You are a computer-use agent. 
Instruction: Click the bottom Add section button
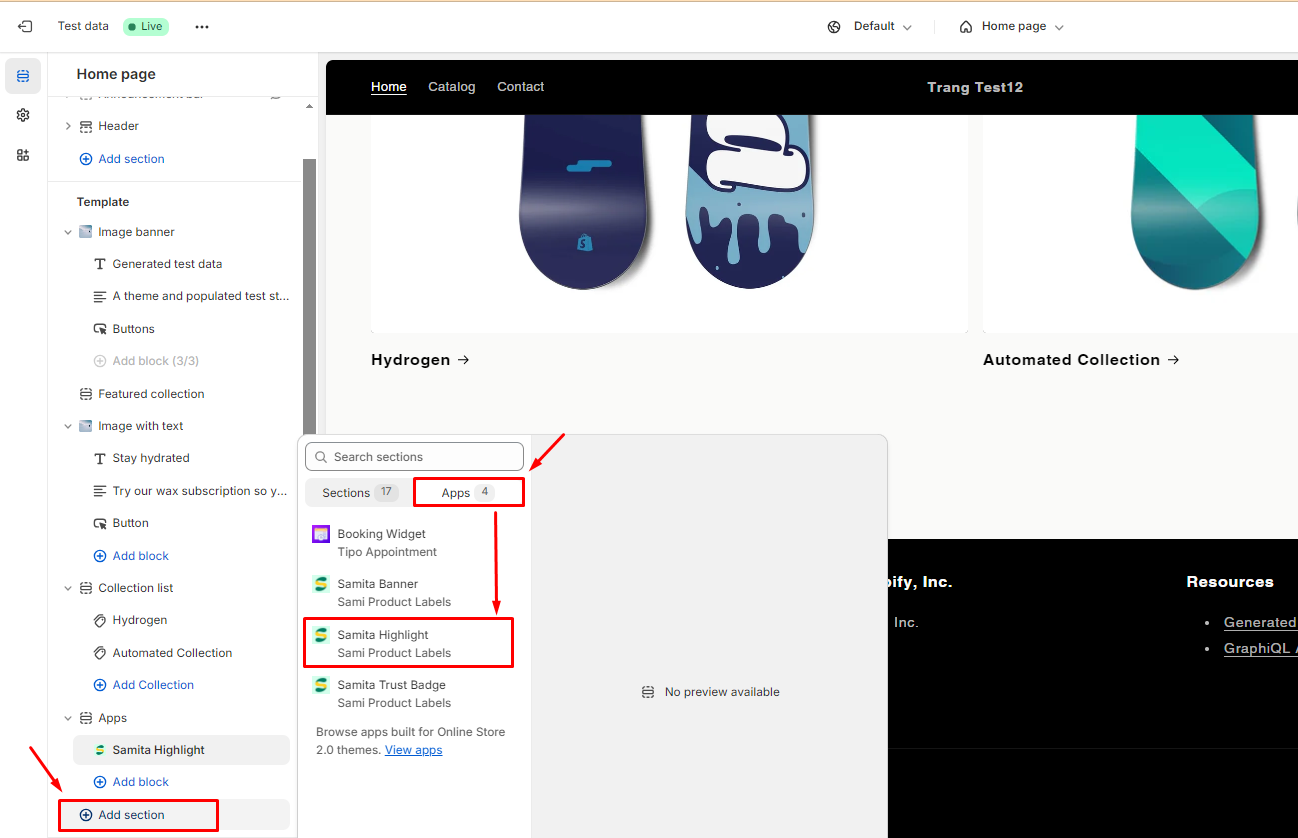[x=131, y=815]
